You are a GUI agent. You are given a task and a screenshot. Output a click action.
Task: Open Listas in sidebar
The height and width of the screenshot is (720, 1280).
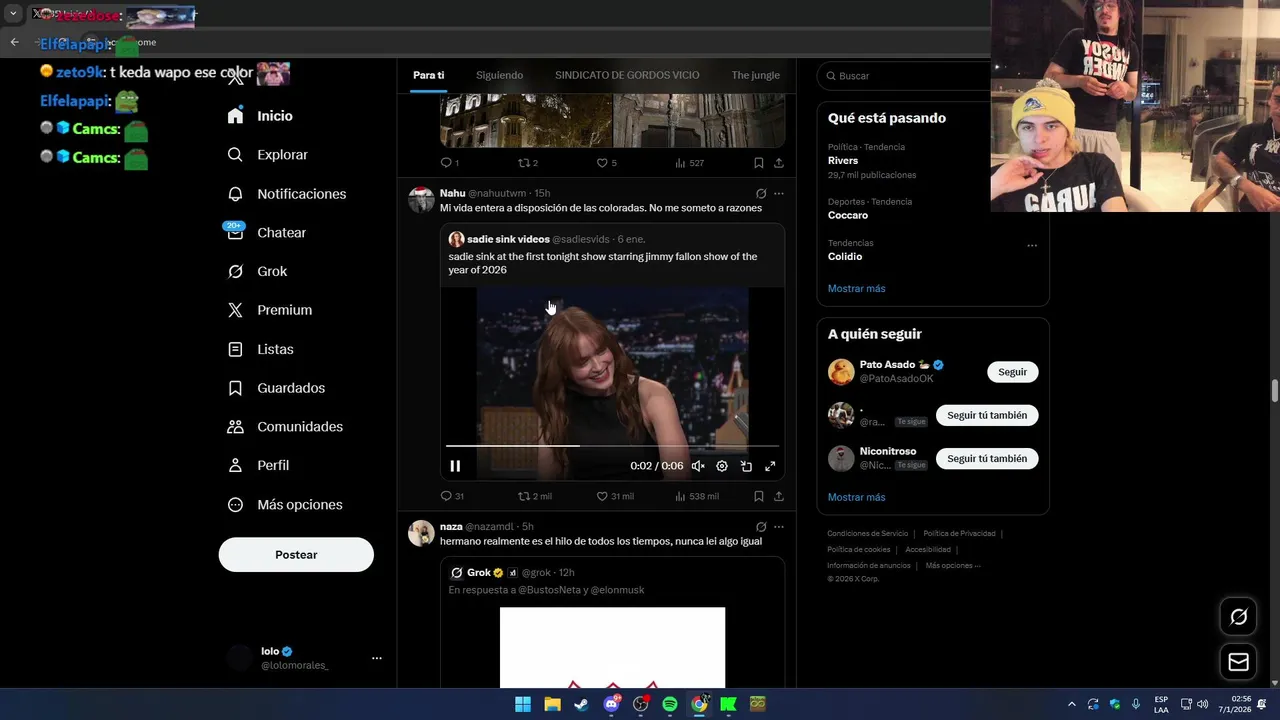[260, 349]
